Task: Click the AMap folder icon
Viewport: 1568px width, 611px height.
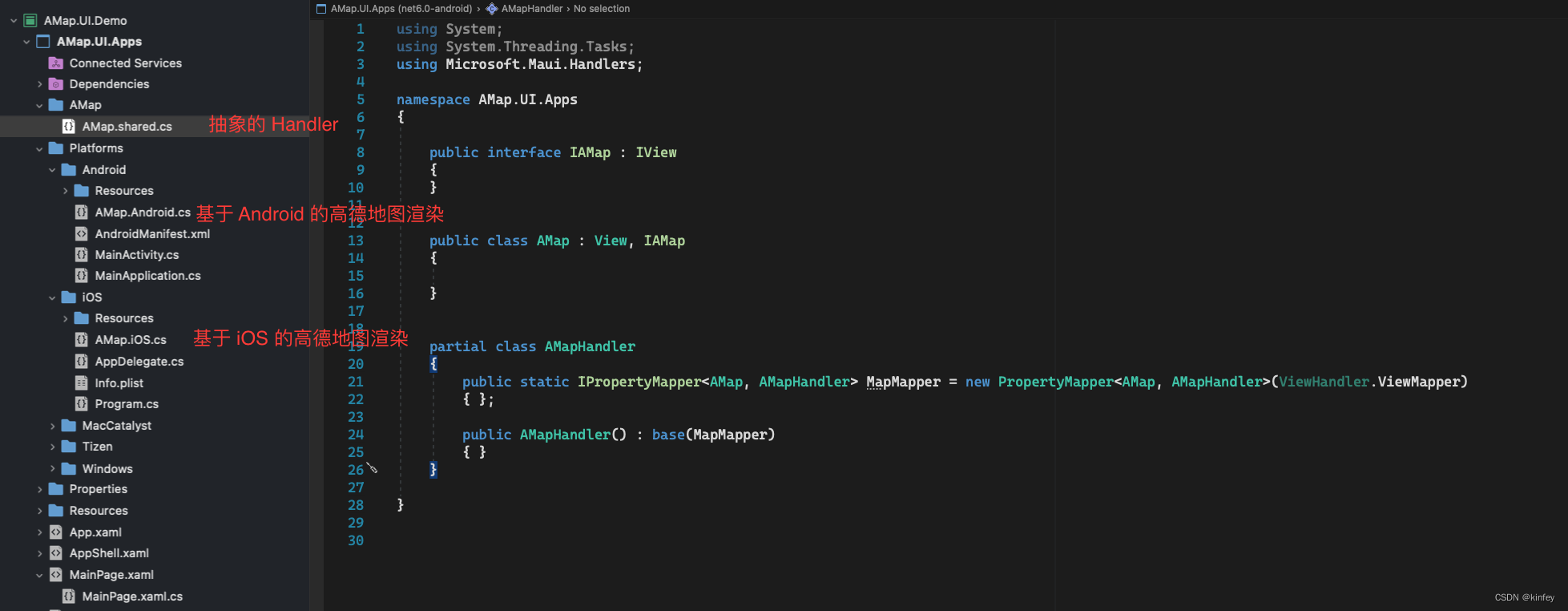Action: click(56, 105)
